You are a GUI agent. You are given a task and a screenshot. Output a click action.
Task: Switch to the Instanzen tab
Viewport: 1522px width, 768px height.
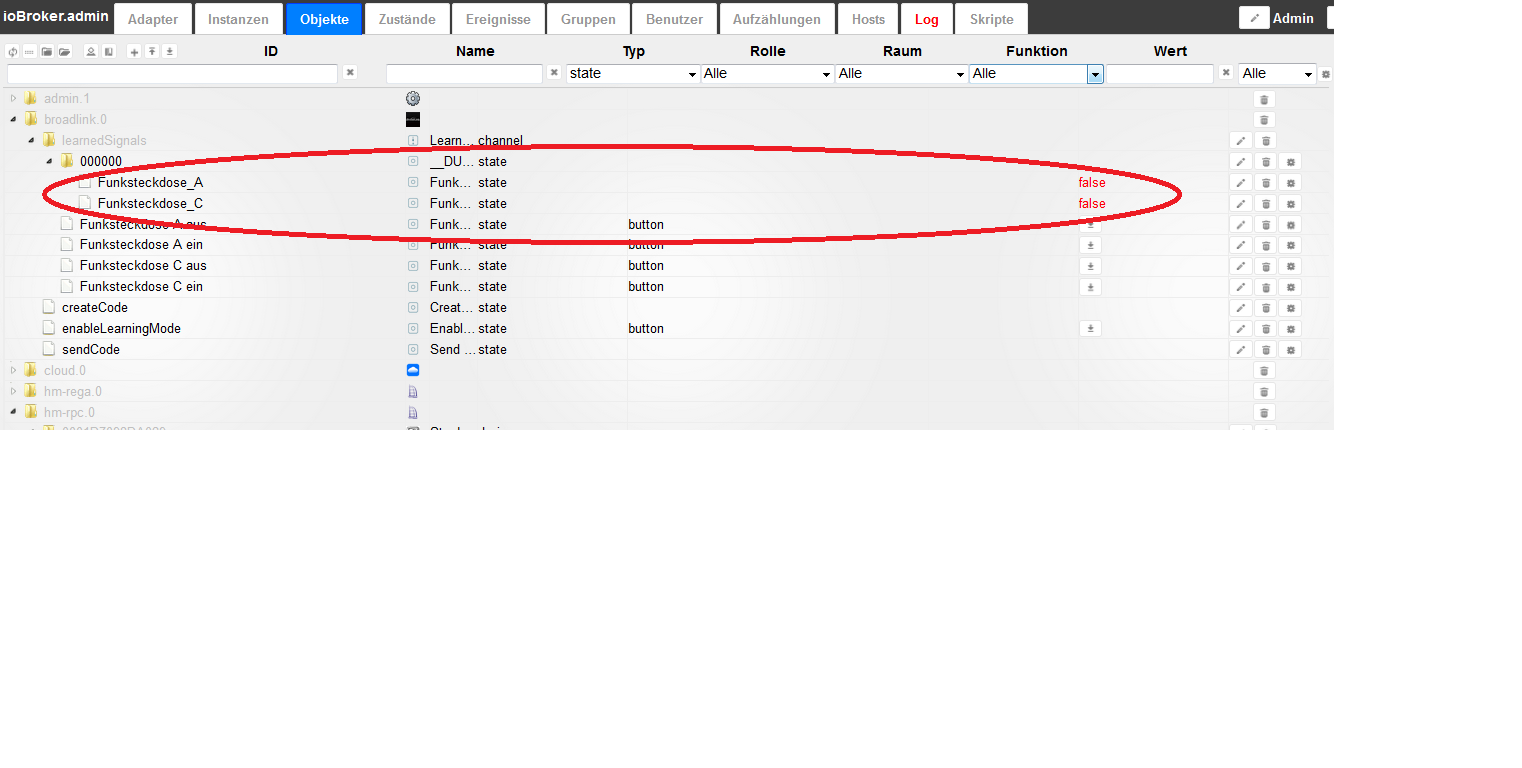pos(238,19)
